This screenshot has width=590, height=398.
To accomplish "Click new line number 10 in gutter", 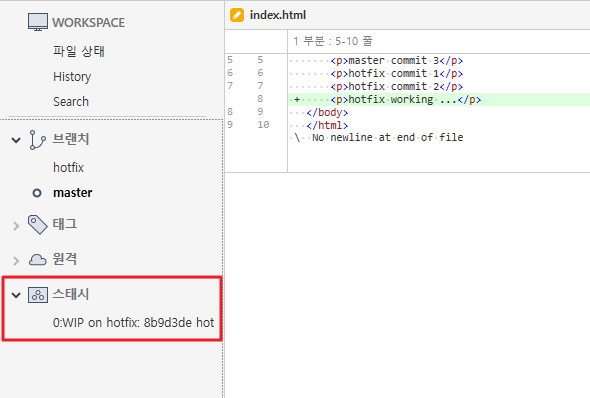I will [x=263, y=125].
